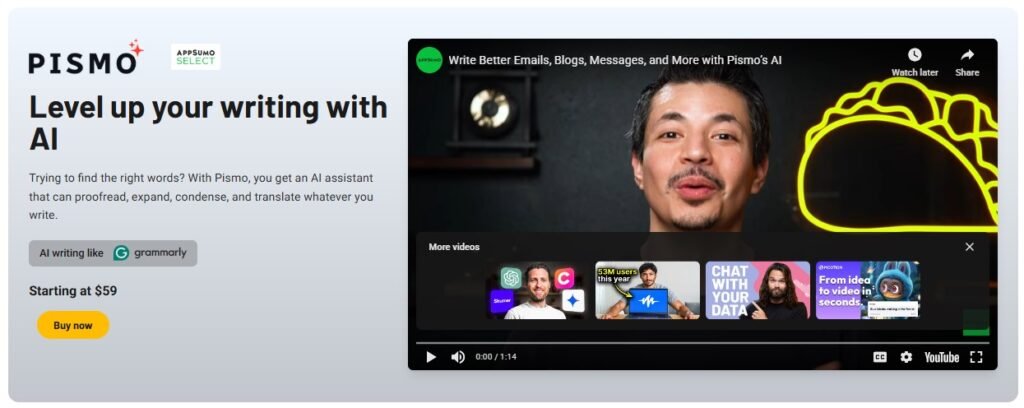The height and width of the screenshot is (408, 1024).
Task: Open the video settings gear
Action: point(906,357)
